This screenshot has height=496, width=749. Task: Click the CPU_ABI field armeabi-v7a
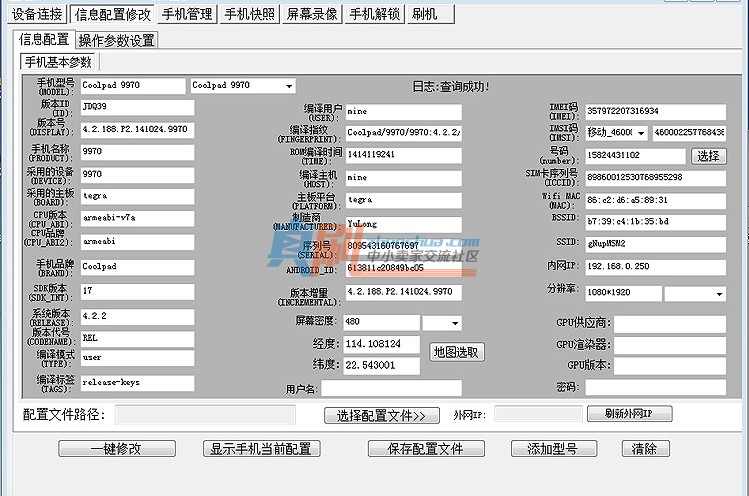coord(137,219)
